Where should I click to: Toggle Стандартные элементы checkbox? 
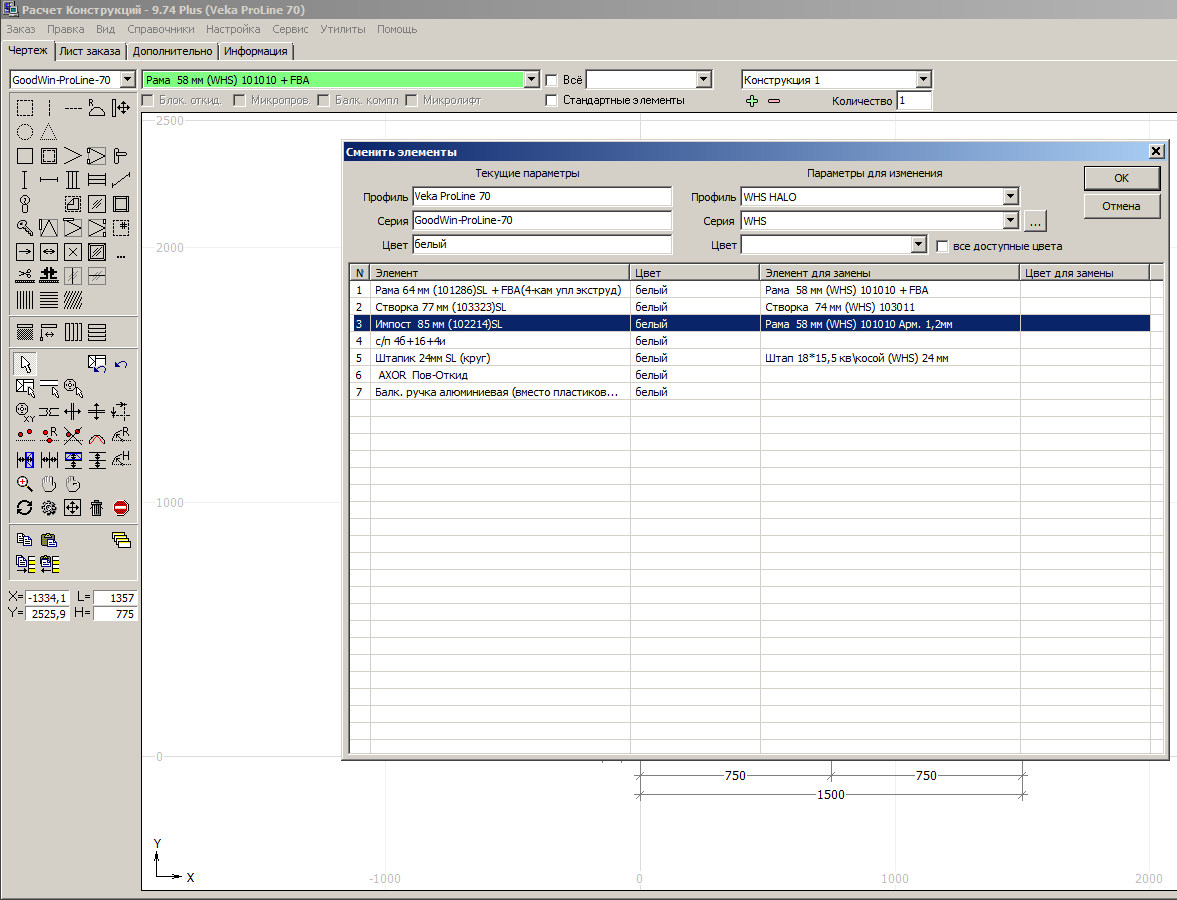(x=552, y=100)
